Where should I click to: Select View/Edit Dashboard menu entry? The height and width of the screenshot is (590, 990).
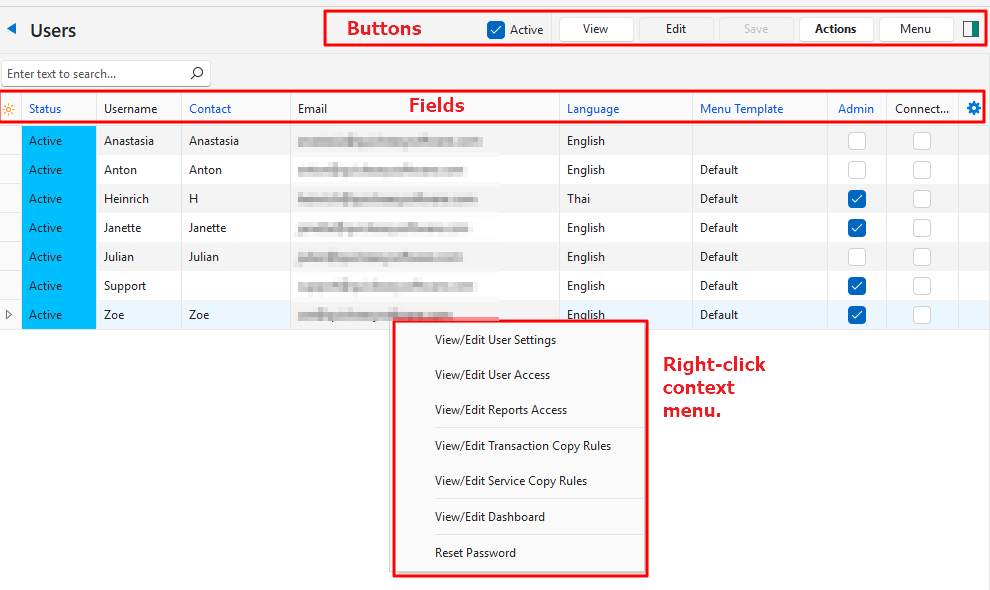(489, 517)
